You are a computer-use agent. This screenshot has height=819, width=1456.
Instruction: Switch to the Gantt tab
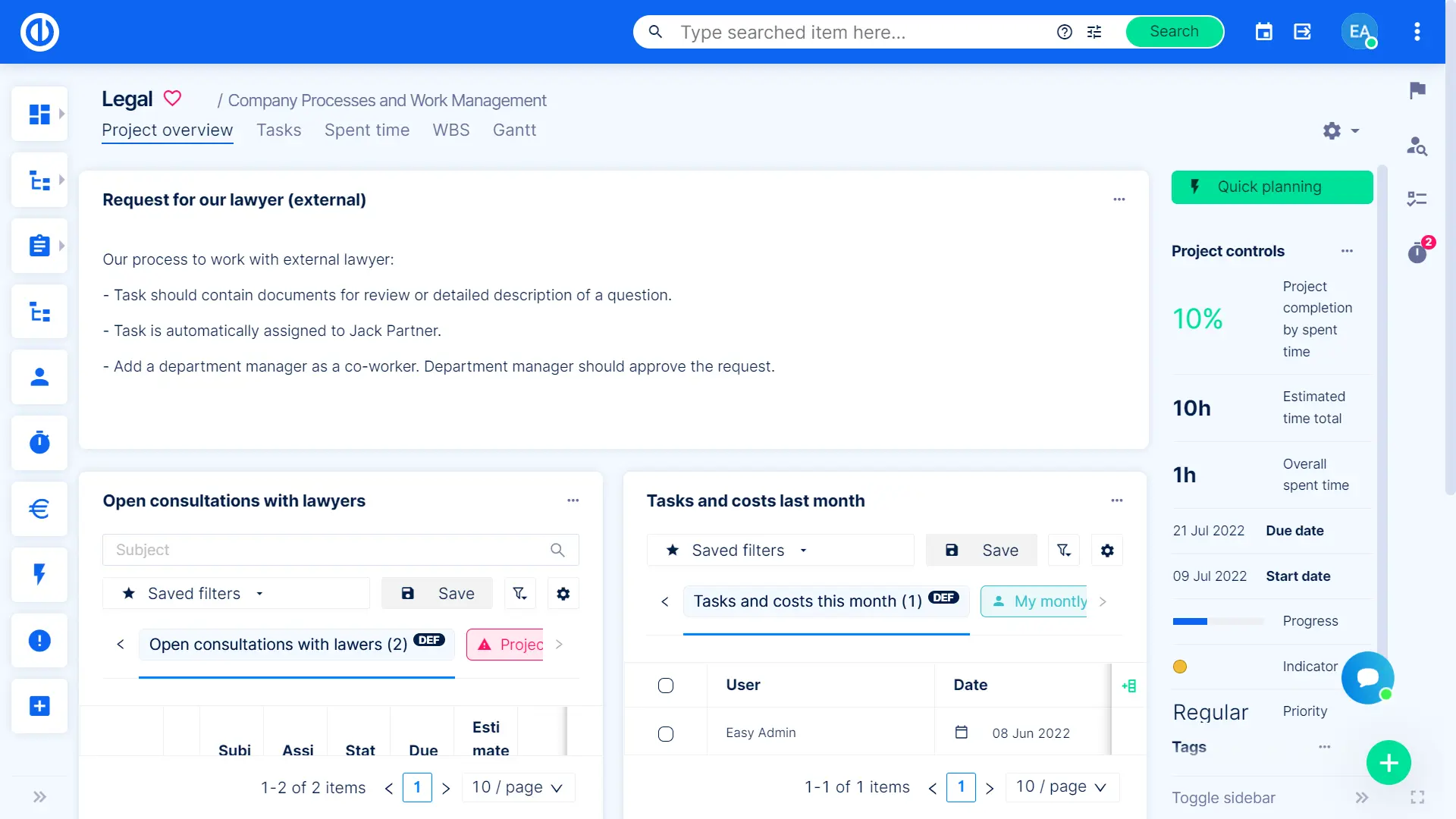tap(514, 130)
